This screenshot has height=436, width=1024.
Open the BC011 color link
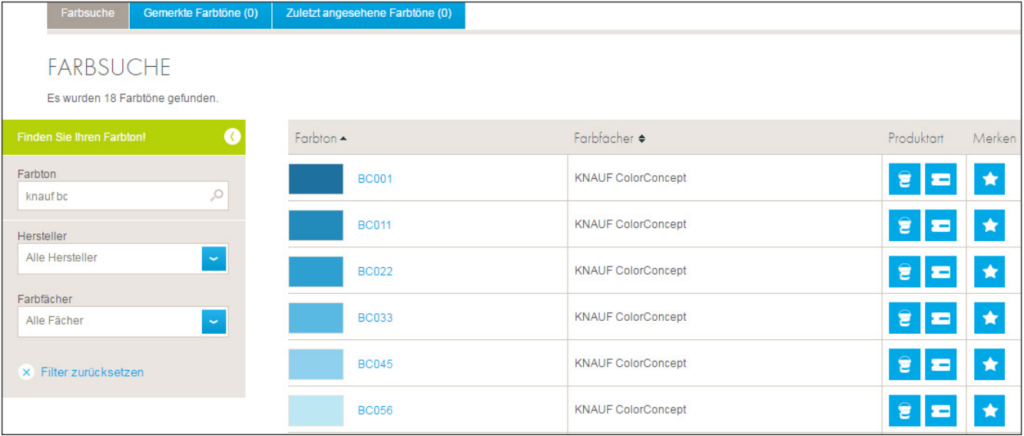[x=375, y=225]
